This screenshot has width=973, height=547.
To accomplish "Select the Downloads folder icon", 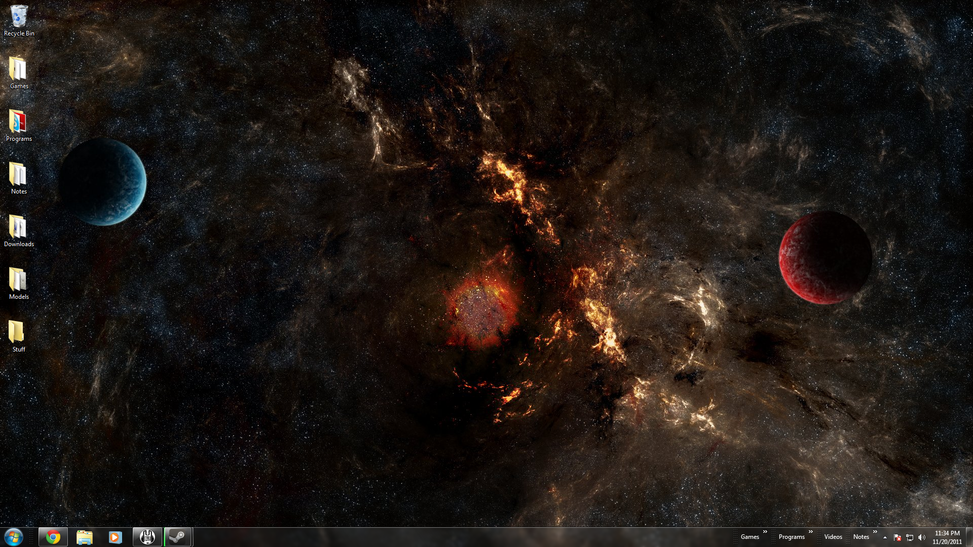I will click(18, 229).
